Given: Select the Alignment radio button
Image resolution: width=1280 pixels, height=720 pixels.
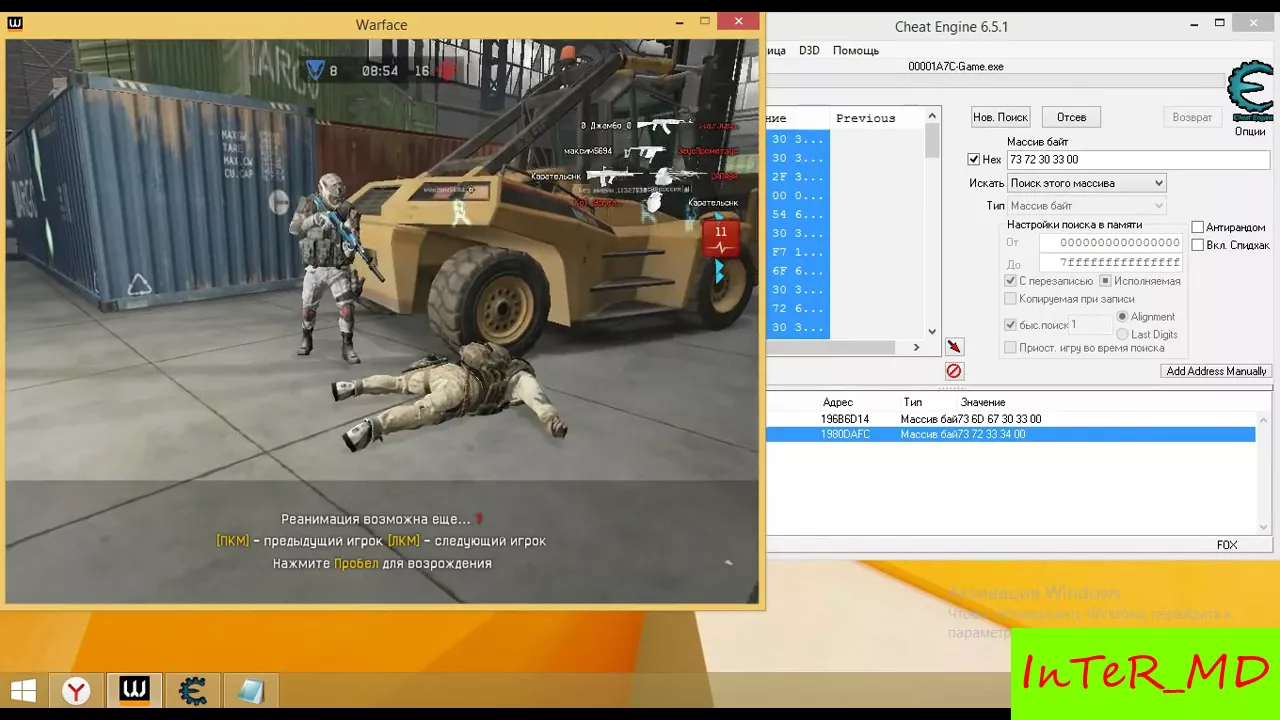Looking at the screenshot, I should [x=1122, y=317].
